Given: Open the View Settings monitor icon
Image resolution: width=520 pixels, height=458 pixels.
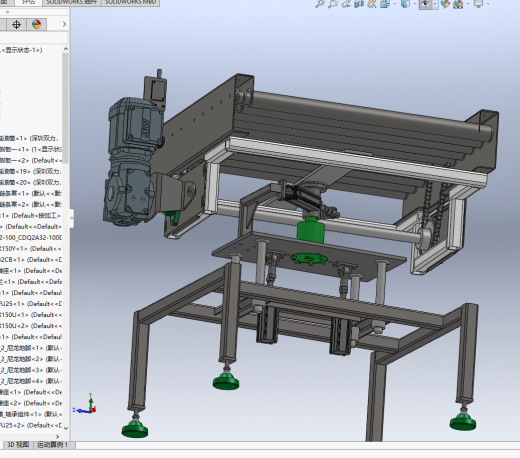Looking at the screenshot, I should (x=479, y=4).
